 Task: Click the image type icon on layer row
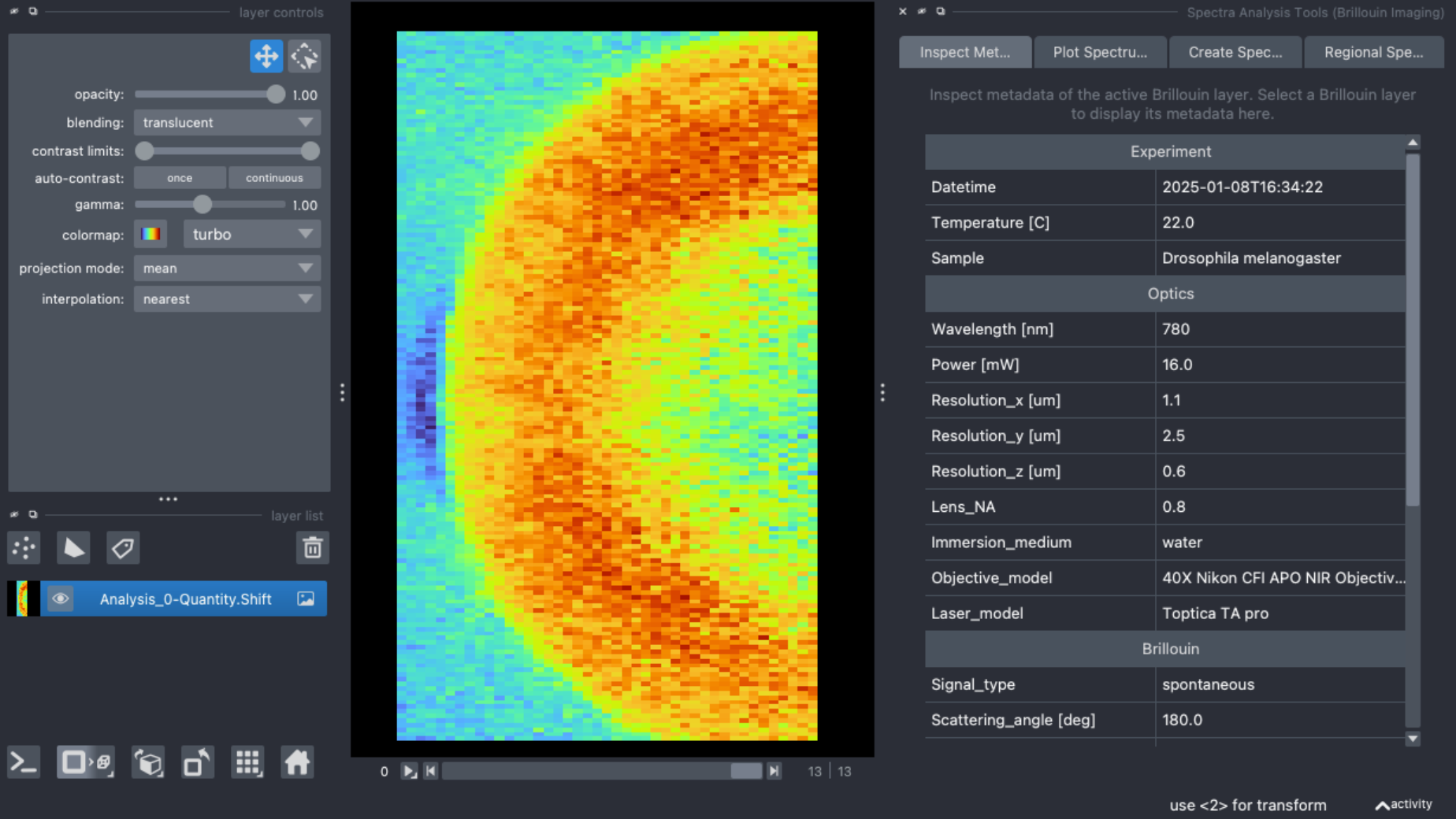coord(306,598)
